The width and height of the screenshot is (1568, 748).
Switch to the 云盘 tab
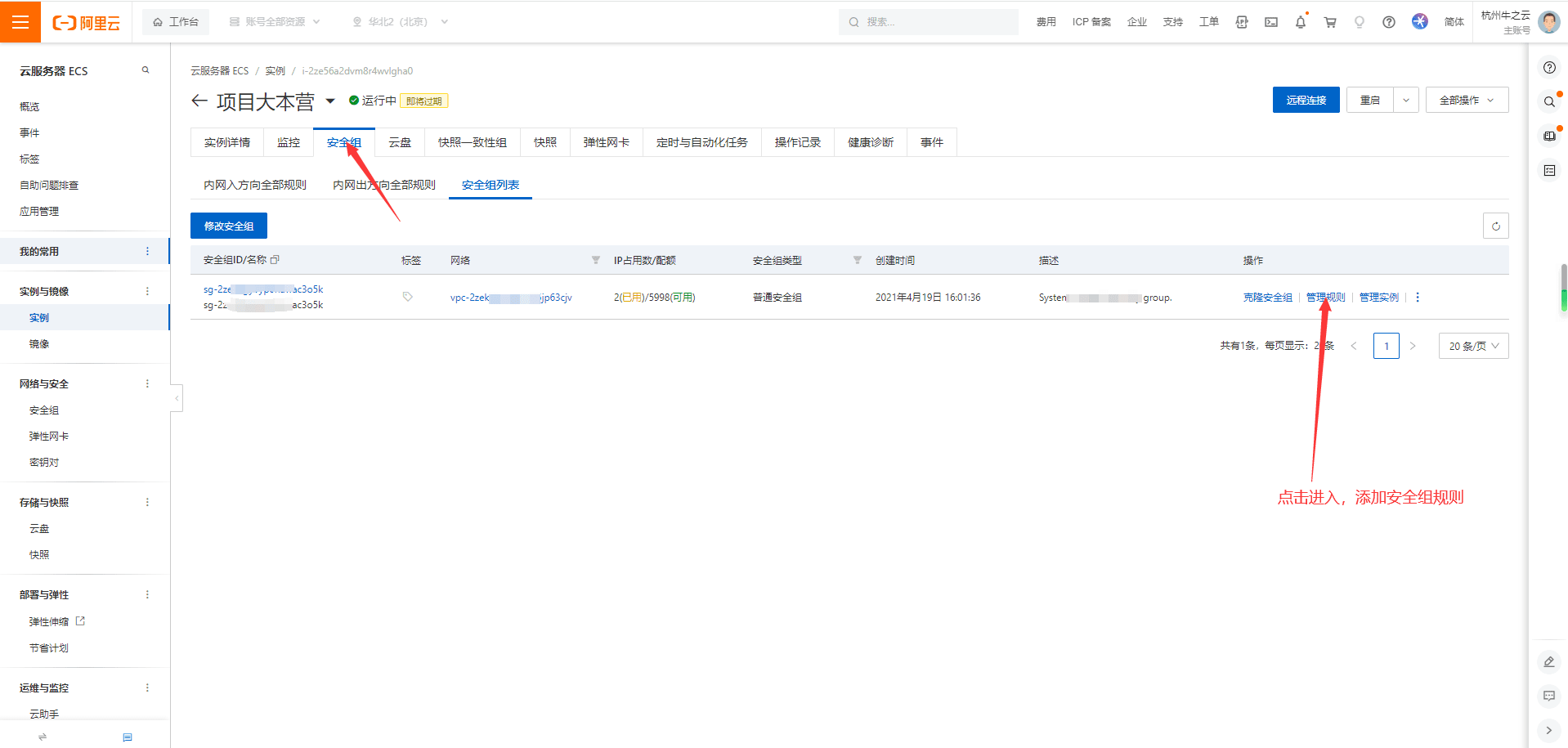point(400,142)
